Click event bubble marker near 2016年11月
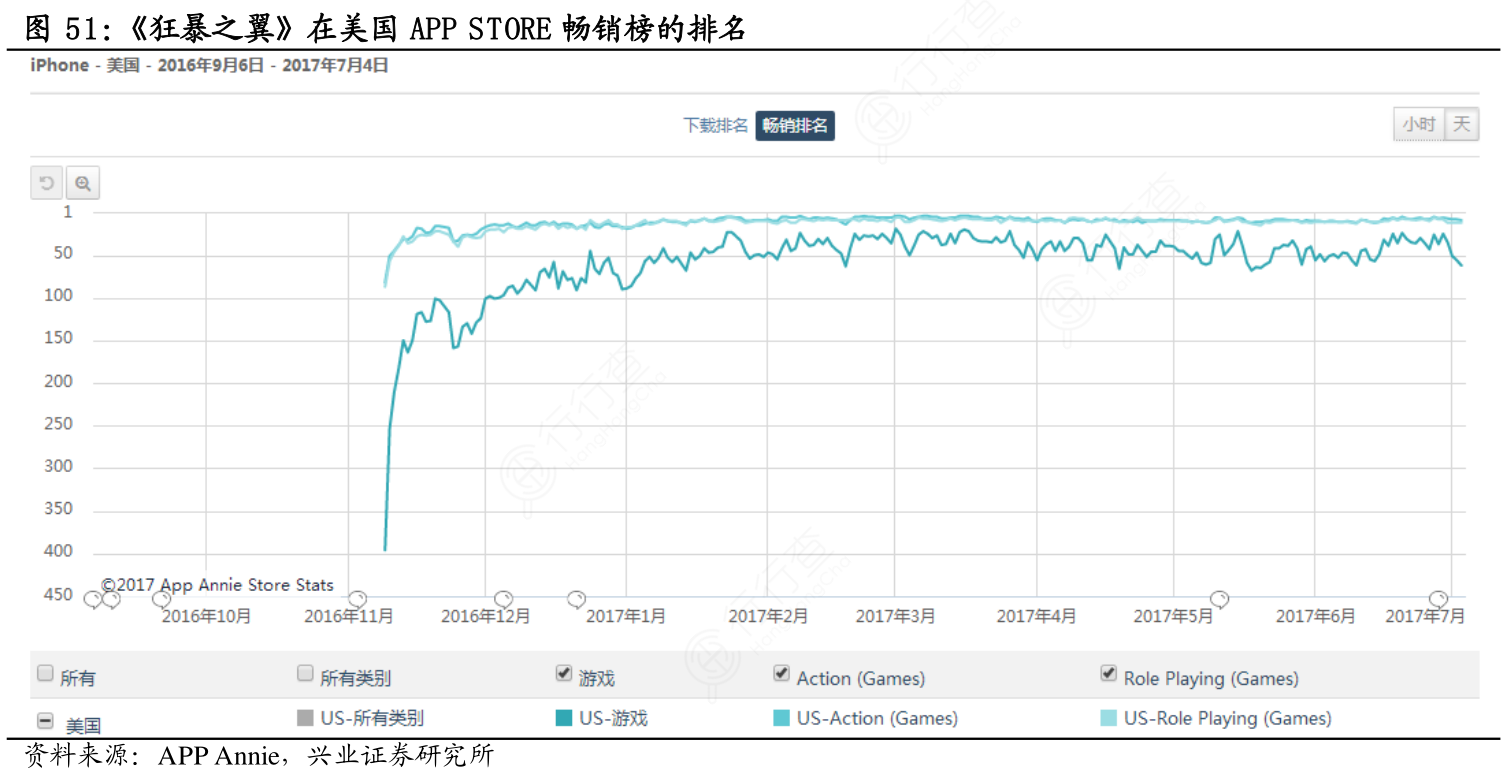Screen dimensions: 1507x783 coord(357,598)
